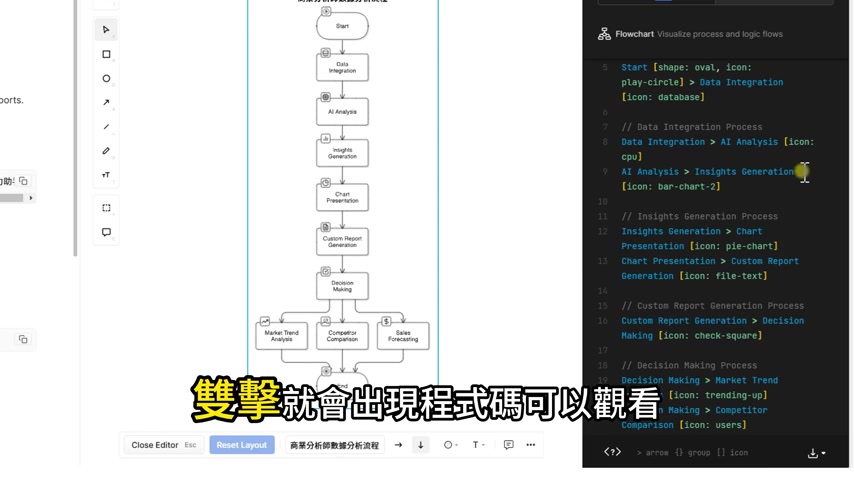
Task: Select the arrow drawing tool
Action: pos(106,102)
